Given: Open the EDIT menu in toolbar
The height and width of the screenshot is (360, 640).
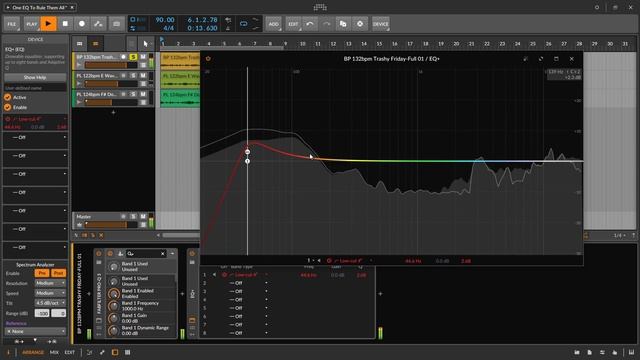Looking at the screenshot, I should click(293, 24).
